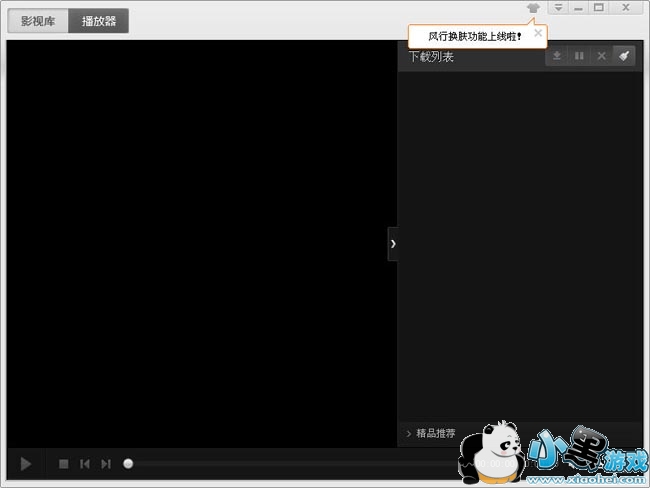Start download in 下载列表 toolbar
Image resolution: width=650 pixels, height=488 pixels.
(x=557, y=56)
